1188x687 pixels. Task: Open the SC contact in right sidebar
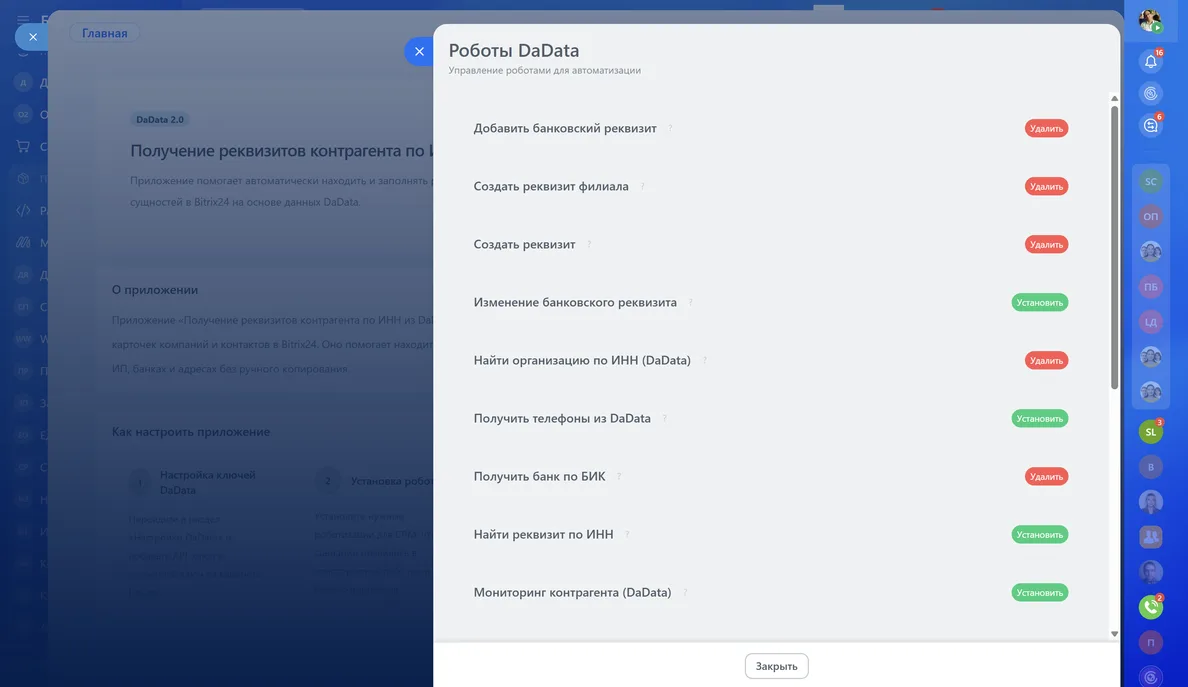(1151, 182)
